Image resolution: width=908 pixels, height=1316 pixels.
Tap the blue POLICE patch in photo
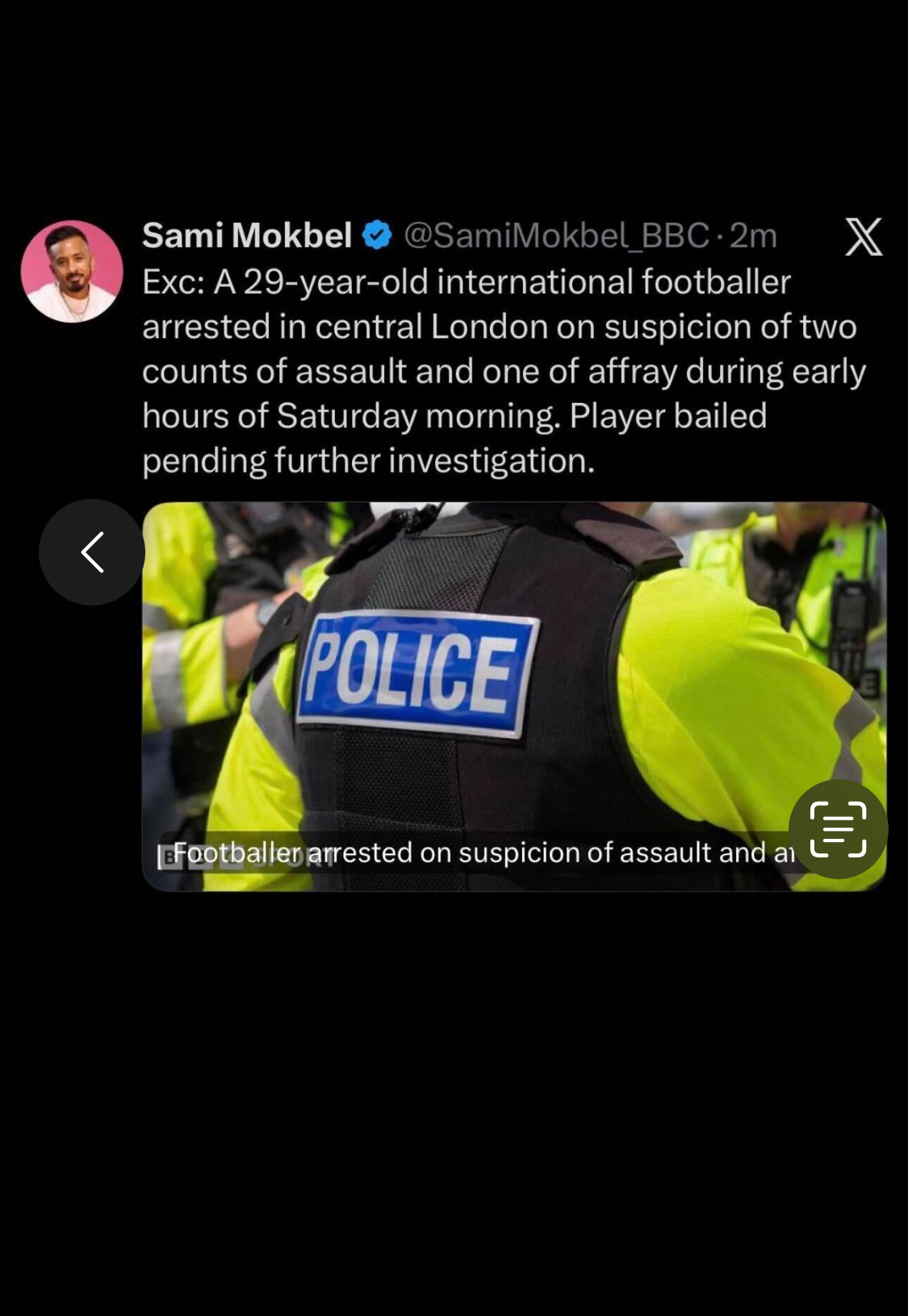(417, 674)
